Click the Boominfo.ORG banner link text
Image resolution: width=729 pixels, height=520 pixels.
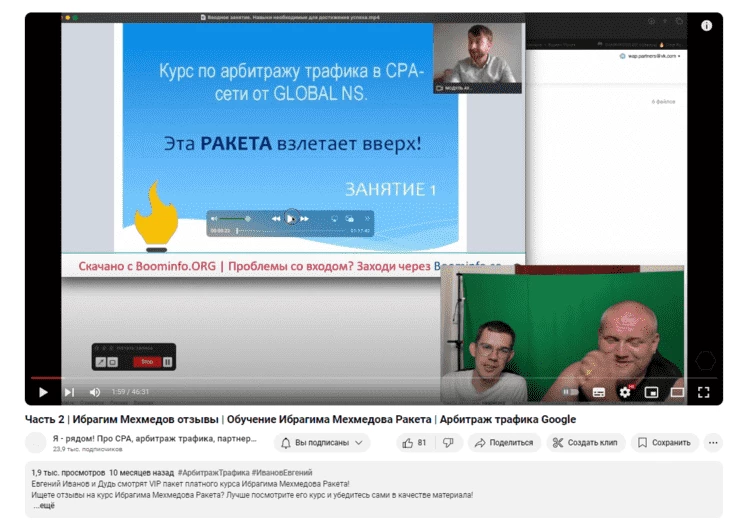coord(176,266)
